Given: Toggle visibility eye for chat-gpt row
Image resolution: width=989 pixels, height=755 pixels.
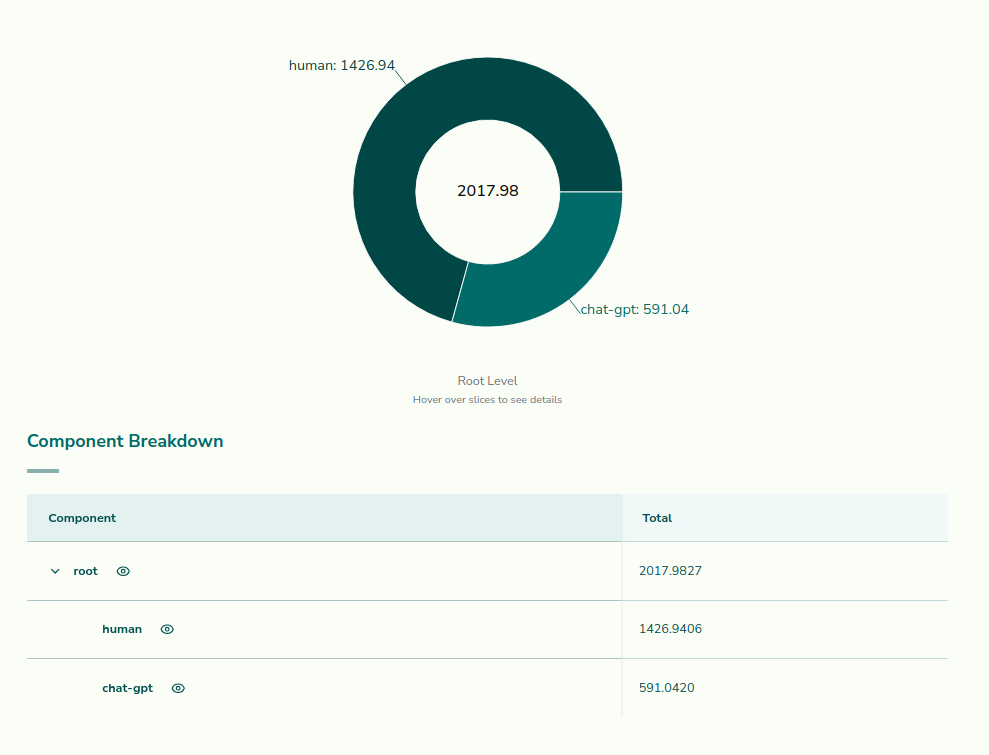Looking at the screenshot, I should (178, 688).
